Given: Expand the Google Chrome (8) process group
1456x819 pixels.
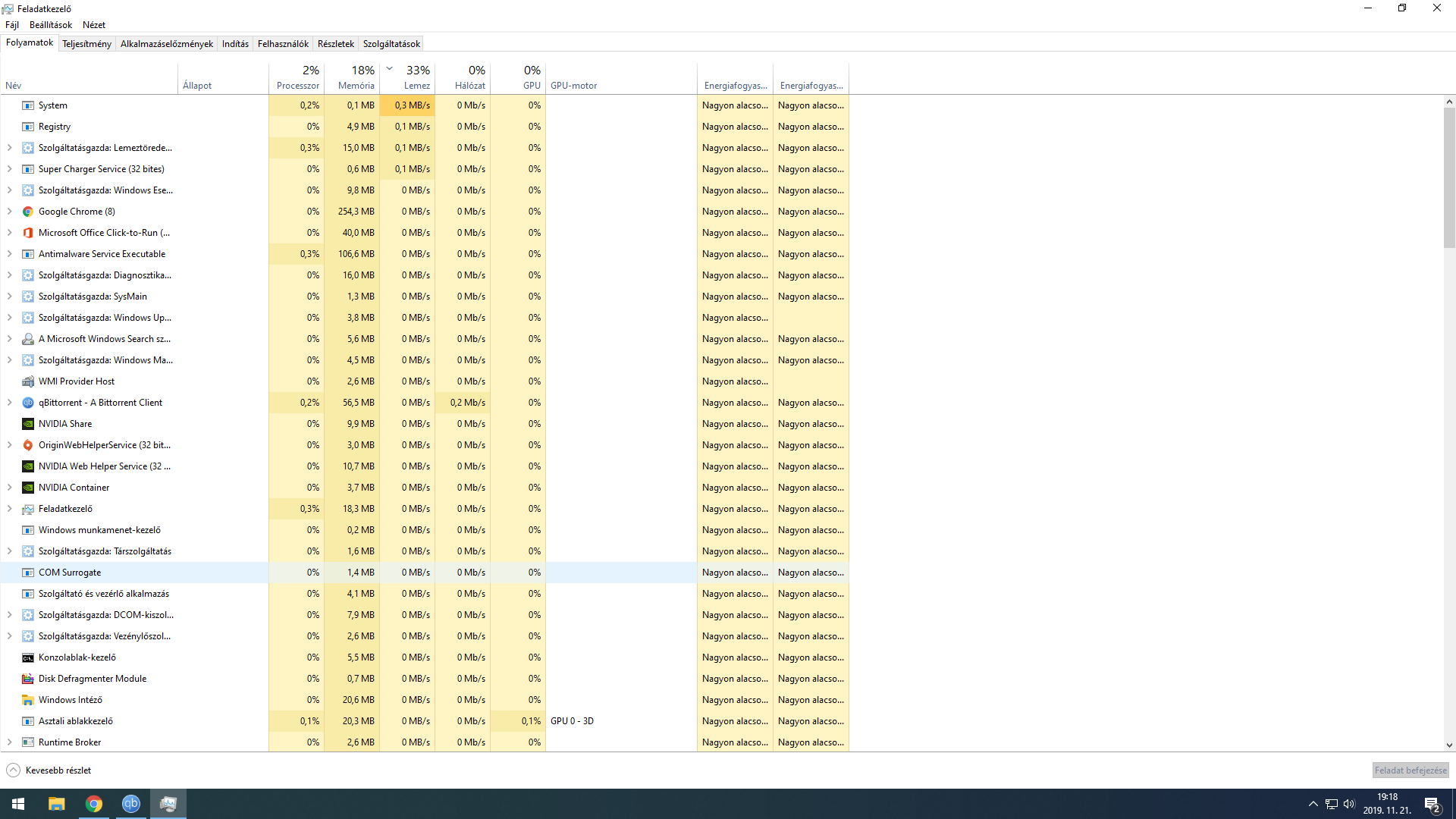Looking at the screenshot, I should tap(10, 212).
